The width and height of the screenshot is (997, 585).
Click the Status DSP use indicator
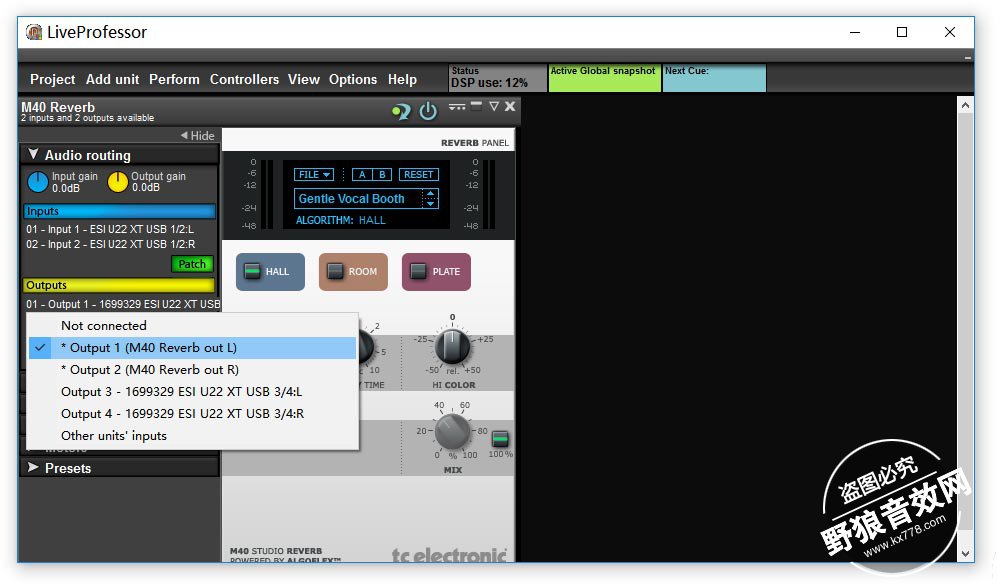point(497,78)
